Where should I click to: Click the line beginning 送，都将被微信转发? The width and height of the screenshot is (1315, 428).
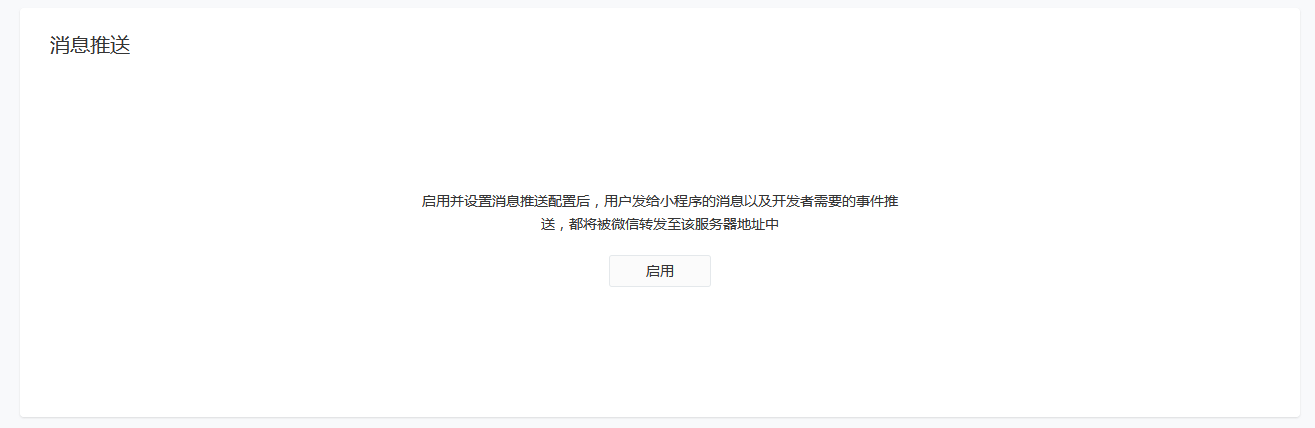(660, 225)
